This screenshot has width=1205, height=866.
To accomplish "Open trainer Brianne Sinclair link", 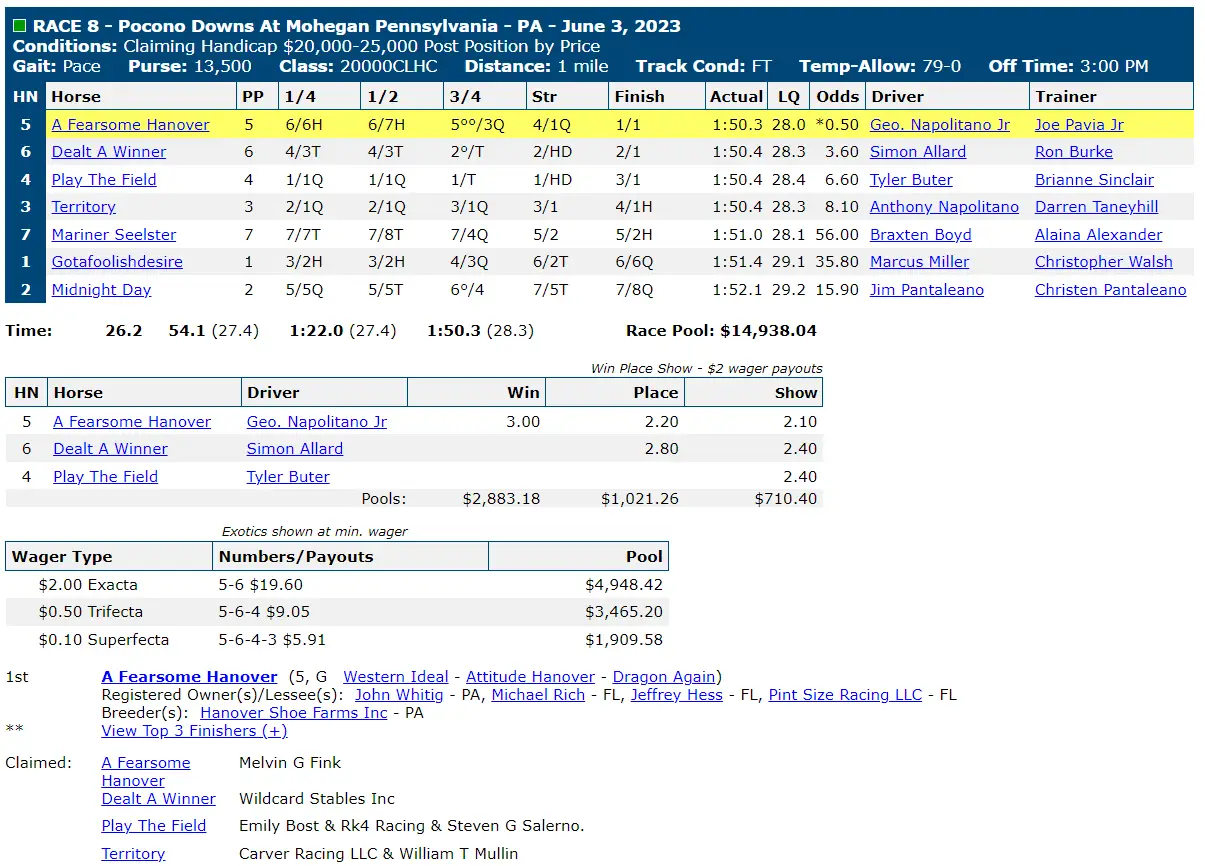I will (x=1094, y=180).
